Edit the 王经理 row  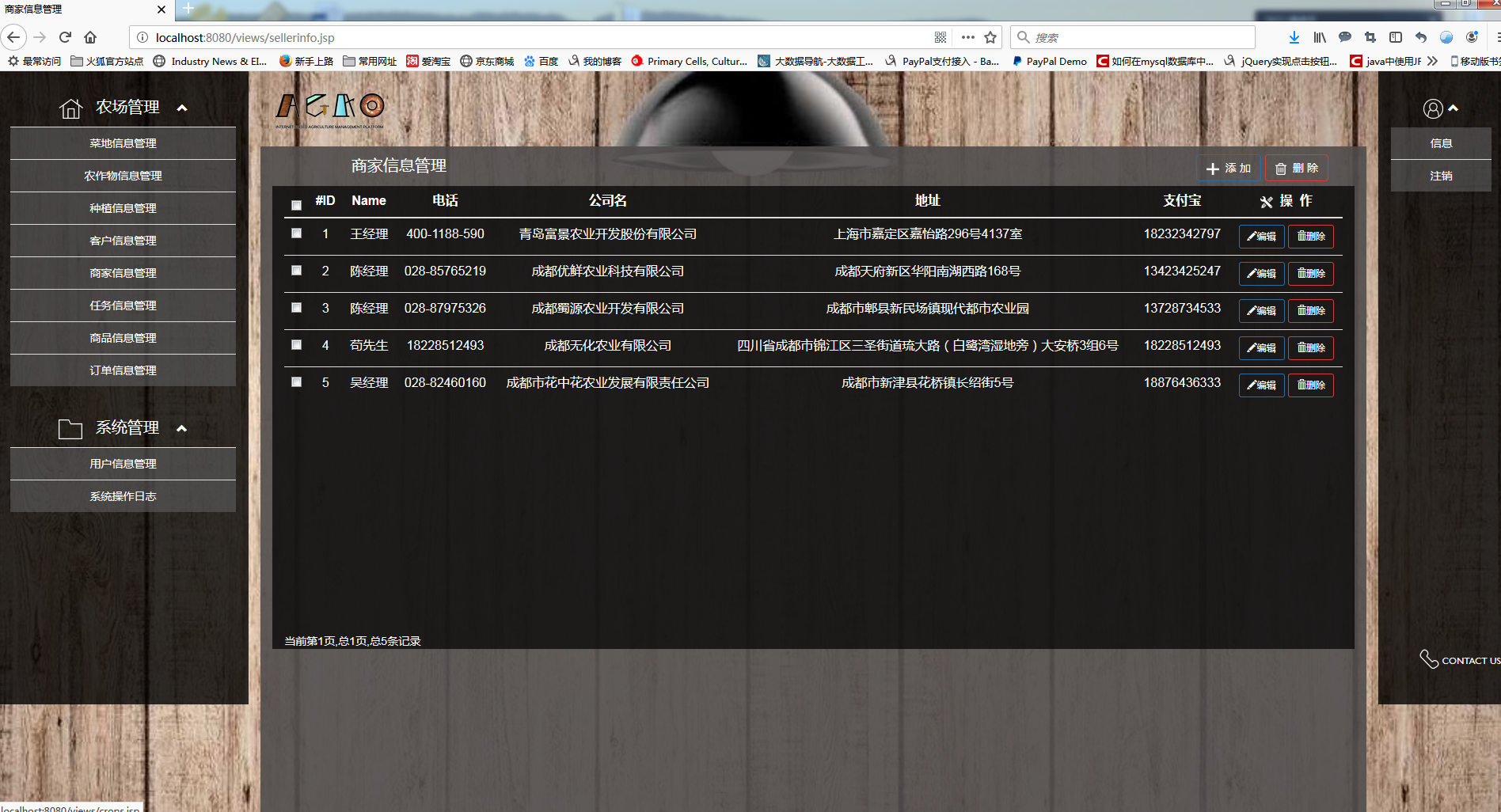(x=1262, y=237)
